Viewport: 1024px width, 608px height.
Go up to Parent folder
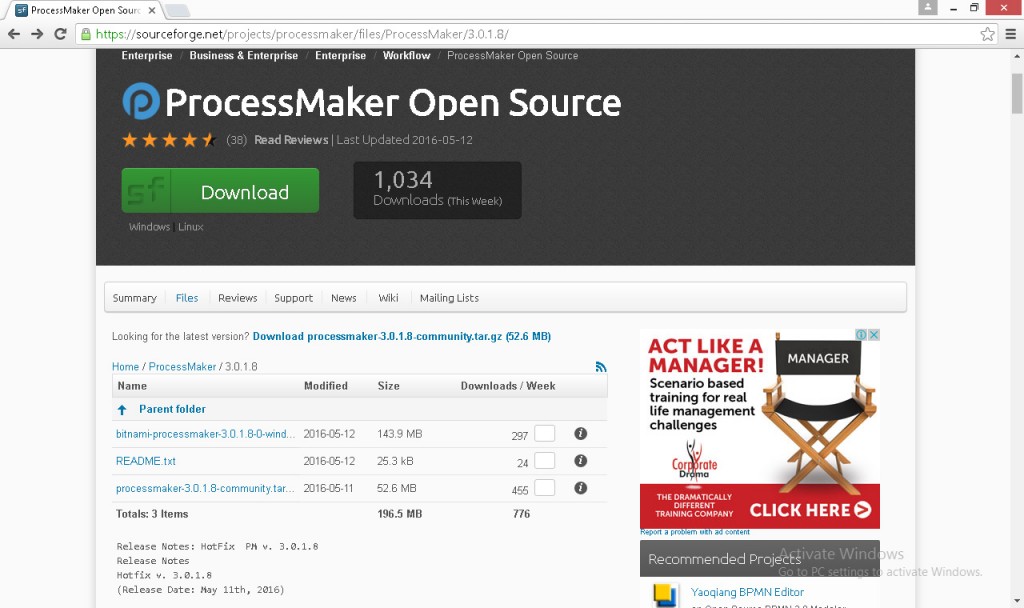[x=171, y=409]
